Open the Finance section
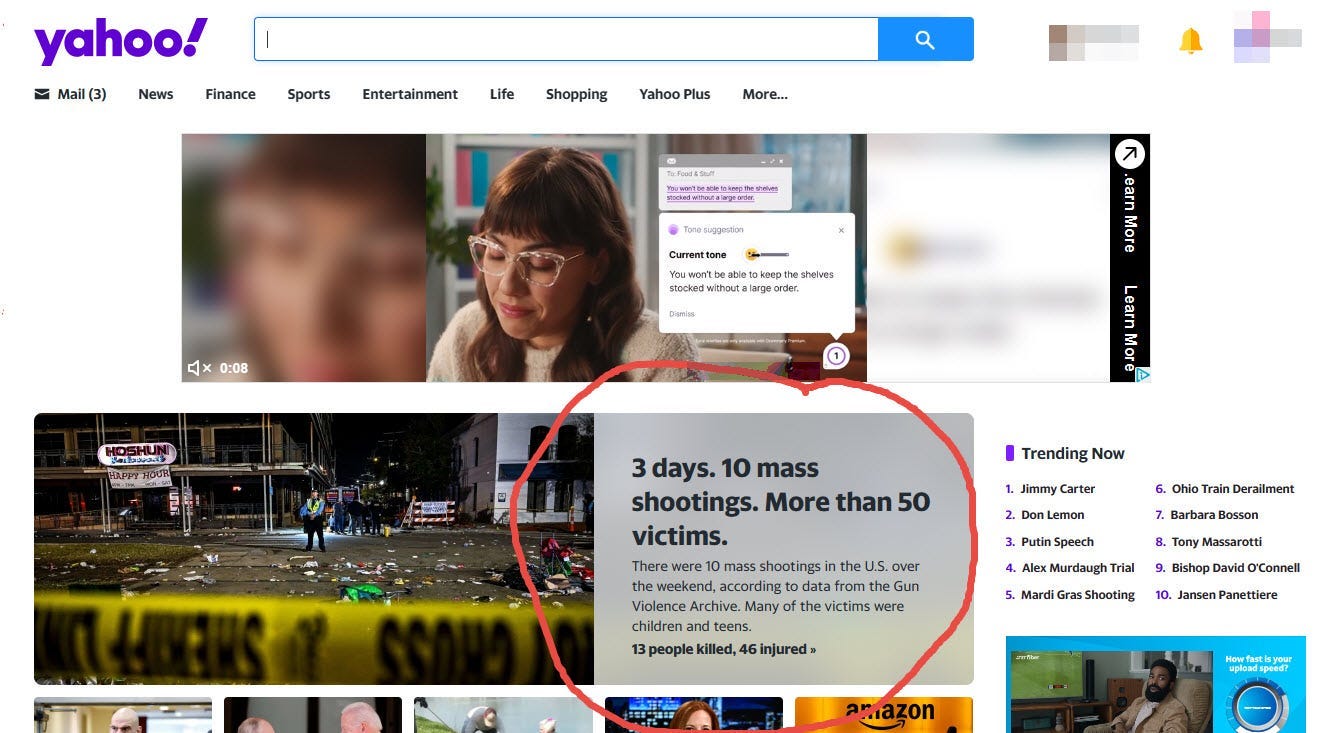The image size is (1319, 733). (x=230, y=94)
